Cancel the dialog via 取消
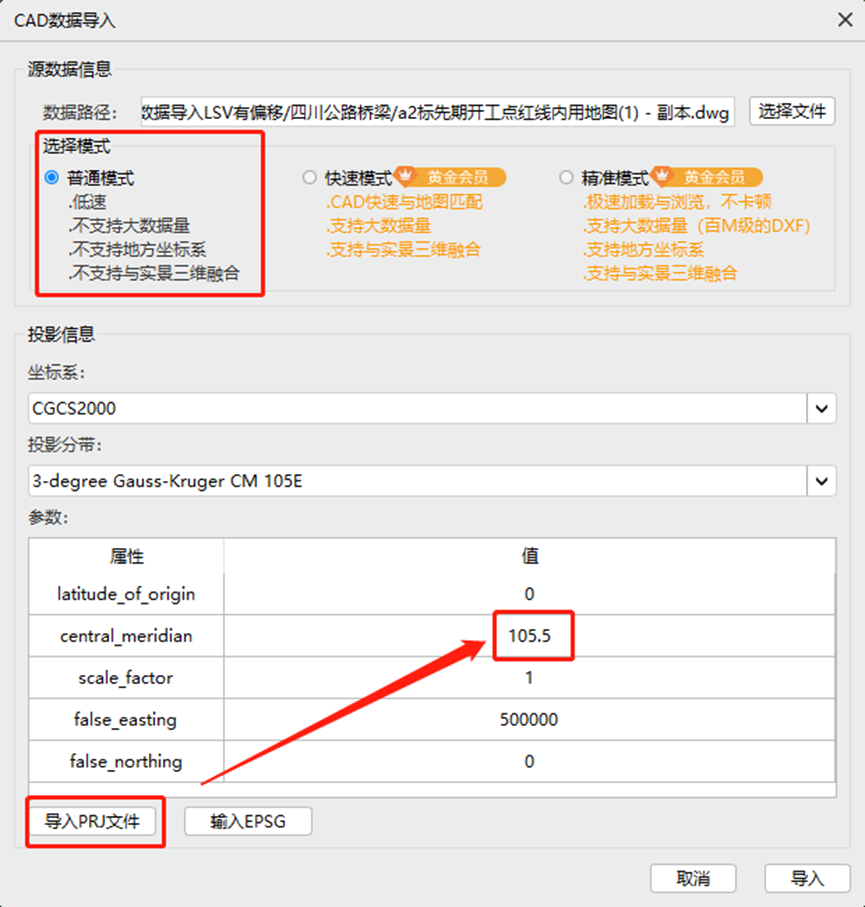Image resolution: width=865 pixels, height=907 pixels. (693, 878)
